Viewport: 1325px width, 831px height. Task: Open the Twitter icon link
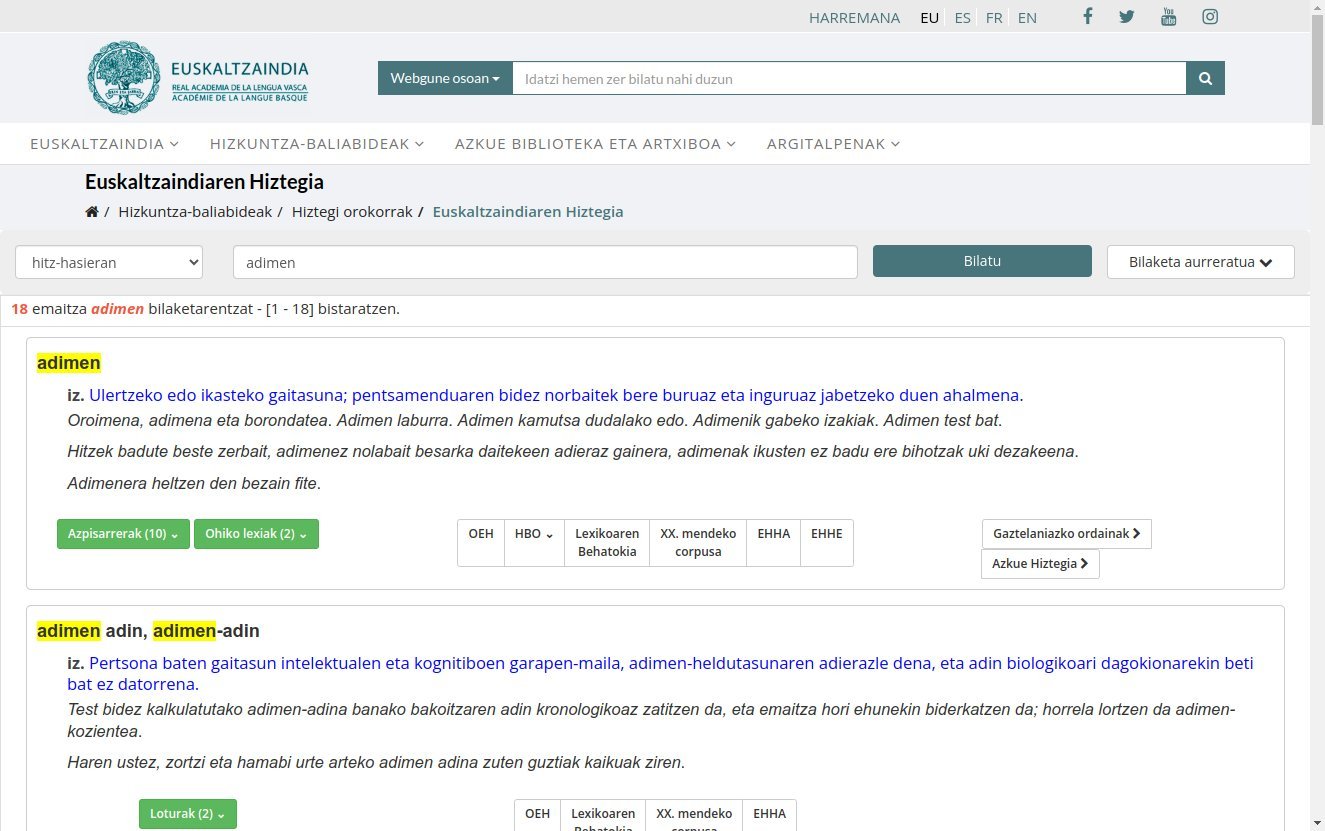click(x=1127, y=17)
